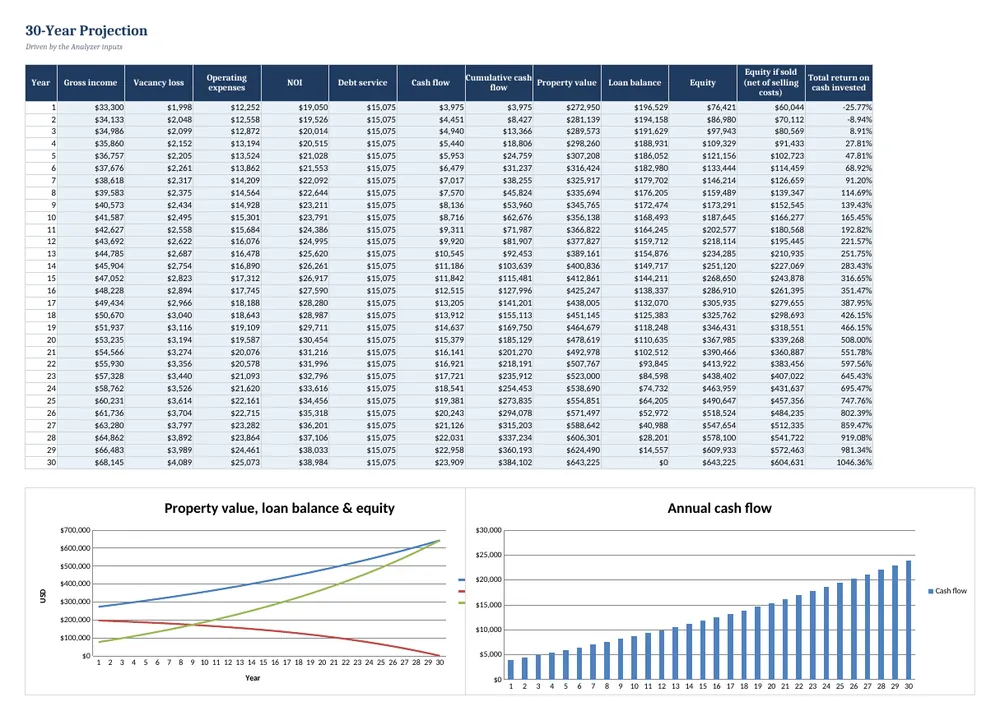Select 'Total return on cash invested' header
This screenshot has width=1000, height=720.
point(839,82)
